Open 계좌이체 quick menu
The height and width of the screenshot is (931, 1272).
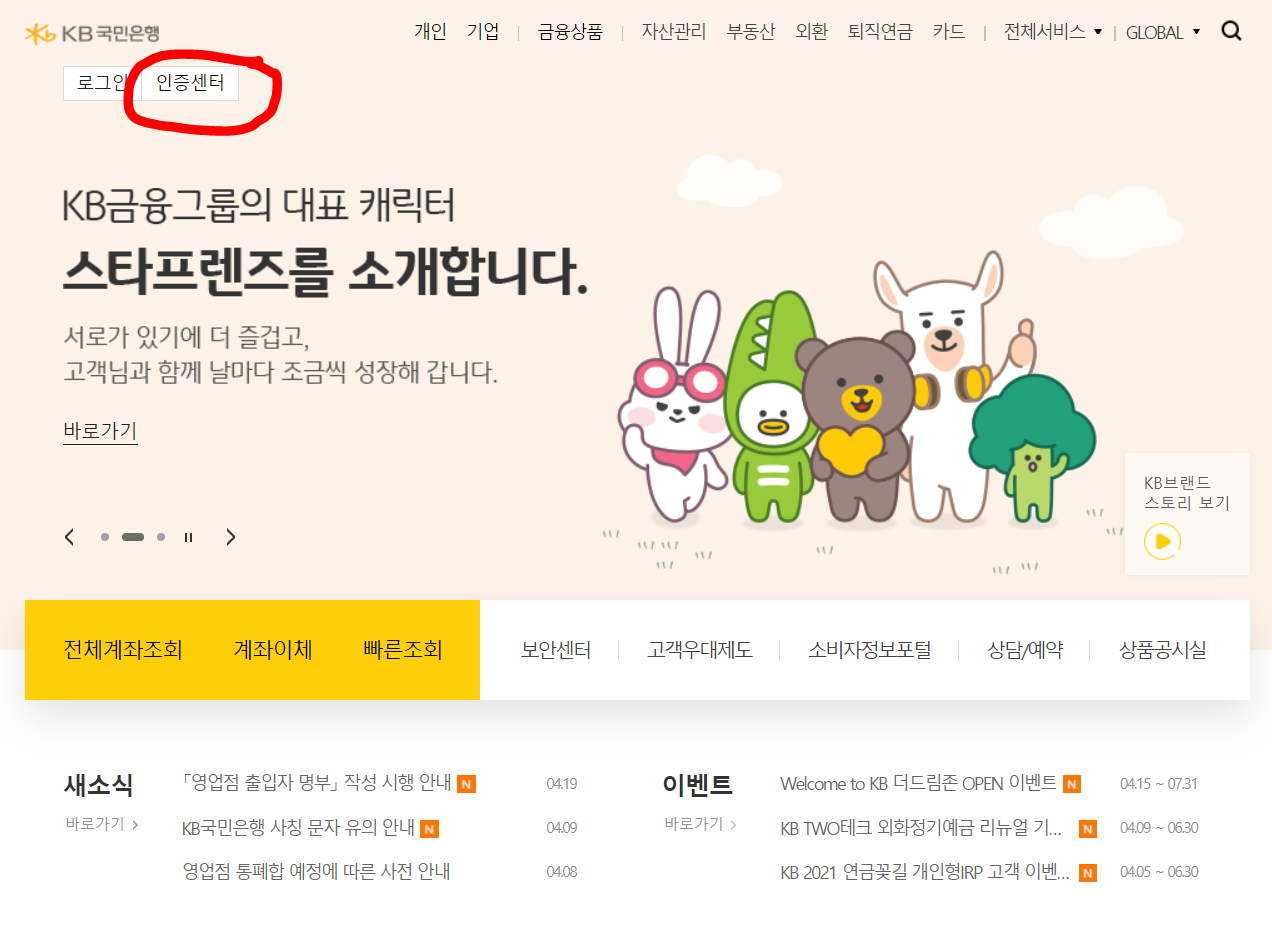(273, 650)
